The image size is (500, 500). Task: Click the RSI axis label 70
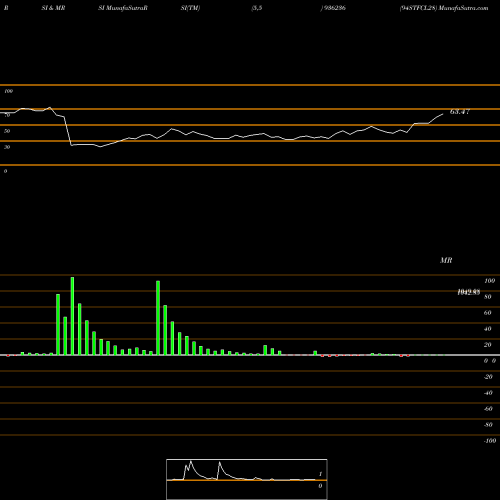coord(7,115)
